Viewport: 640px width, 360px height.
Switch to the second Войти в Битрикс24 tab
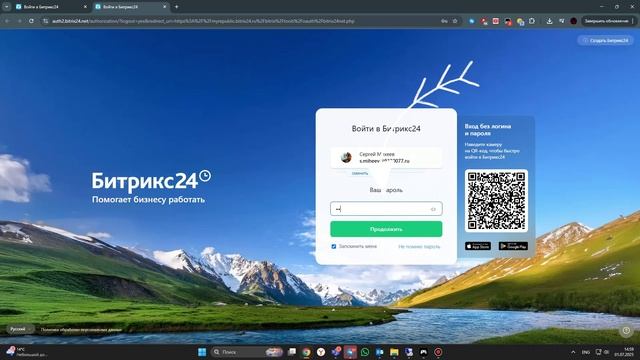131,7
